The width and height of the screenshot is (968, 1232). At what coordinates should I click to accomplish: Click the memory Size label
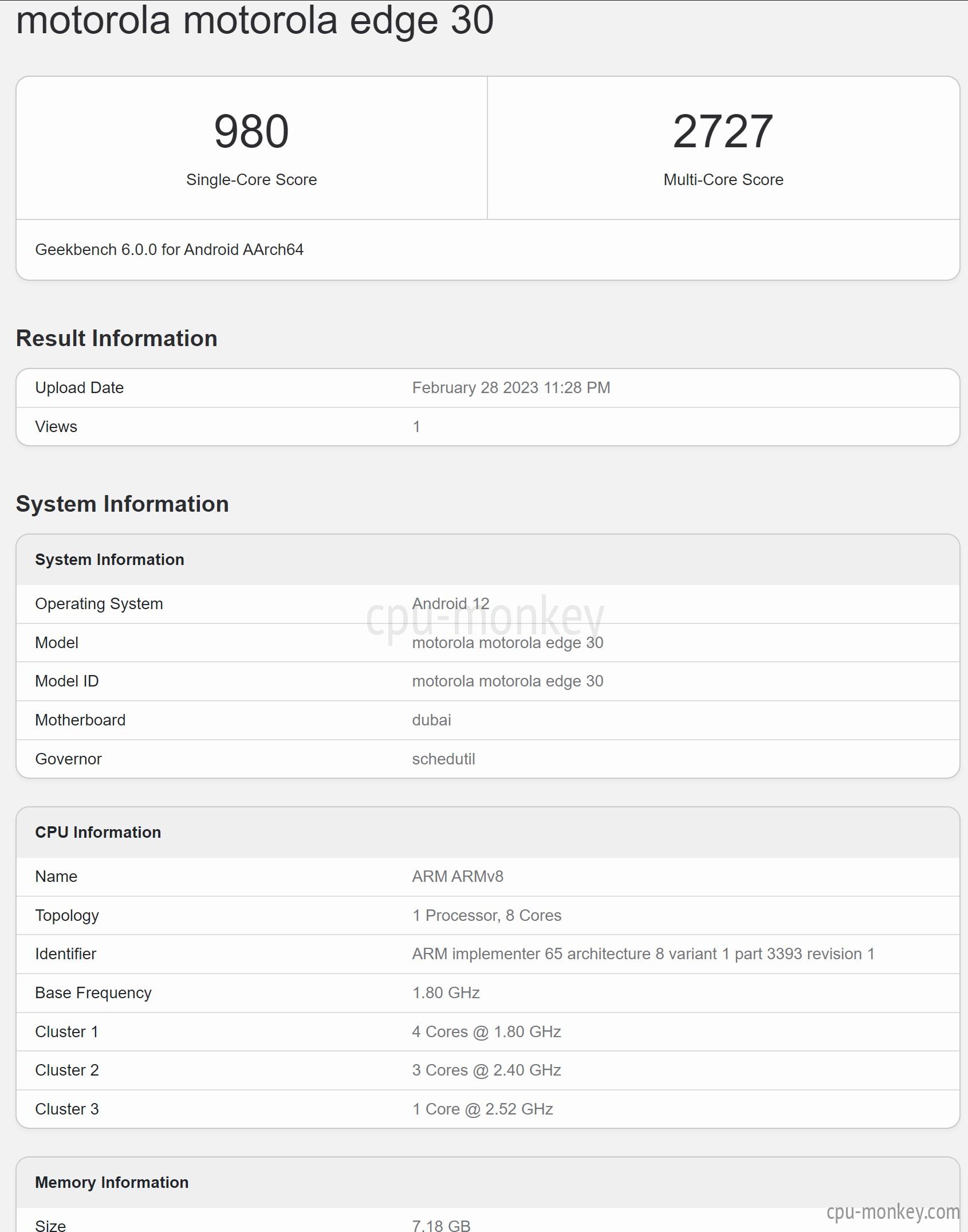(x=50, y=1225)
